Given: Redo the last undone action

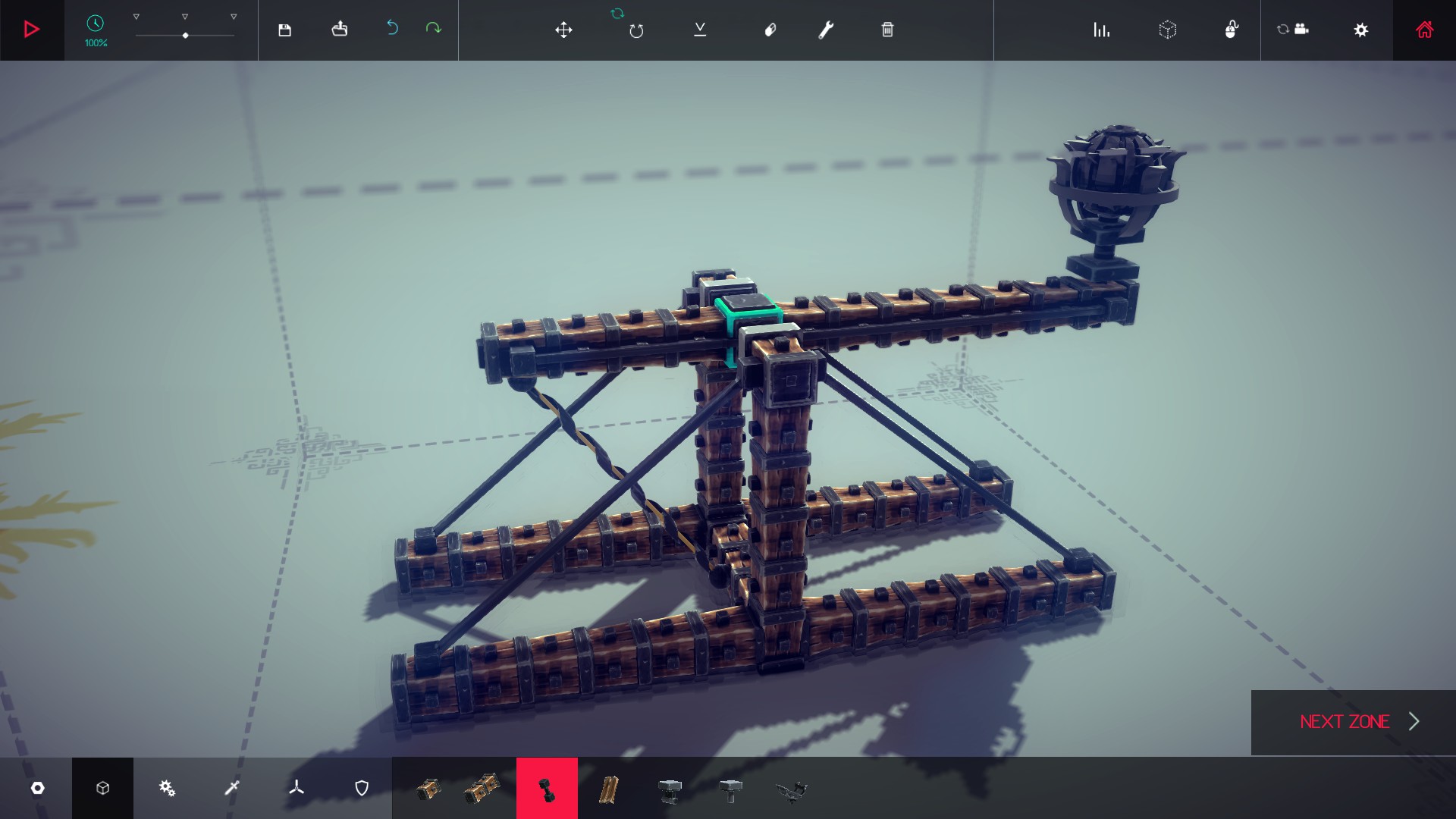Looking at the screenshot, I should [x=433, y=28].
